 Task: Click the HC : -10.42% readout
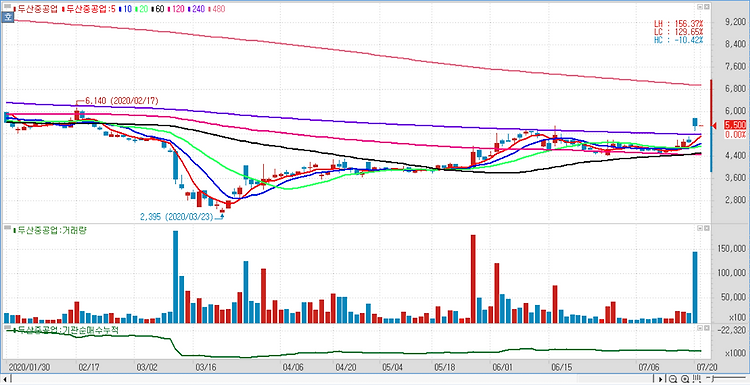679,40
